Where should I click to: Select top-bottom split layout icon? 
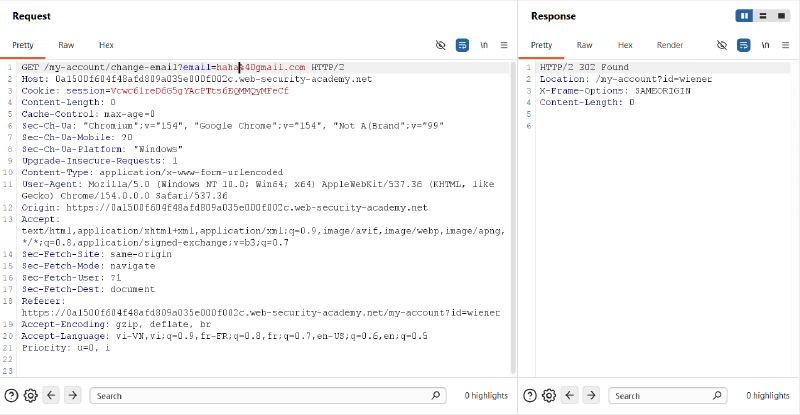click(763, 16)
